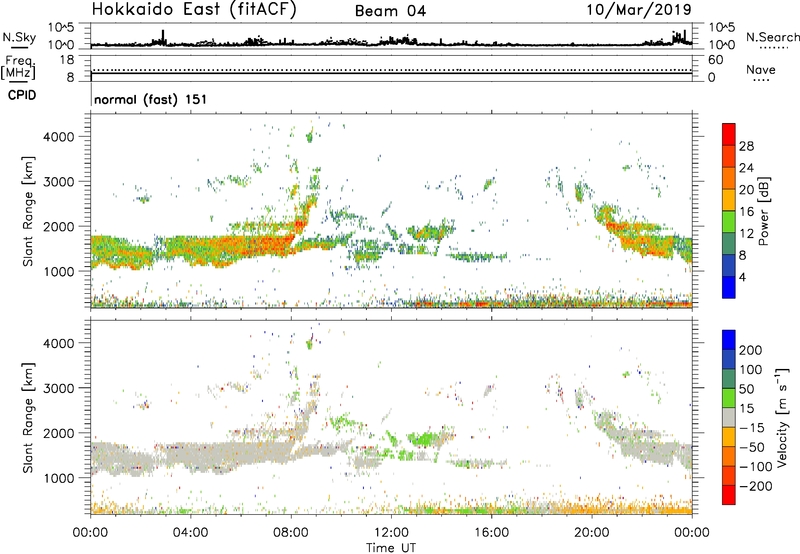Click the '18' frequency axis value
The width and height of the screenshot is (800, 554).
click(x=67, y=60)
